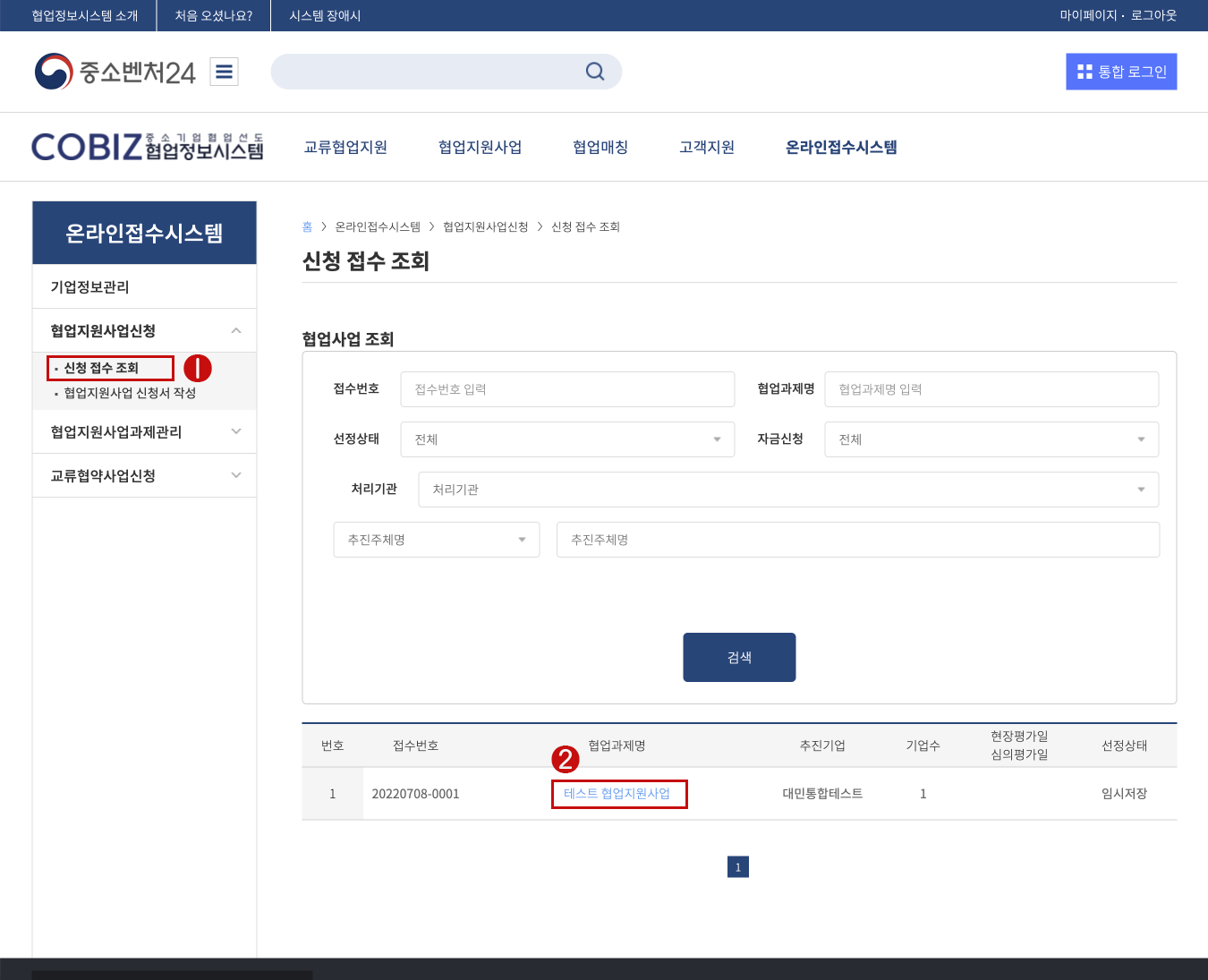
Task: Click 홈 breadcrumb link
Action: [x=307, y=226]
